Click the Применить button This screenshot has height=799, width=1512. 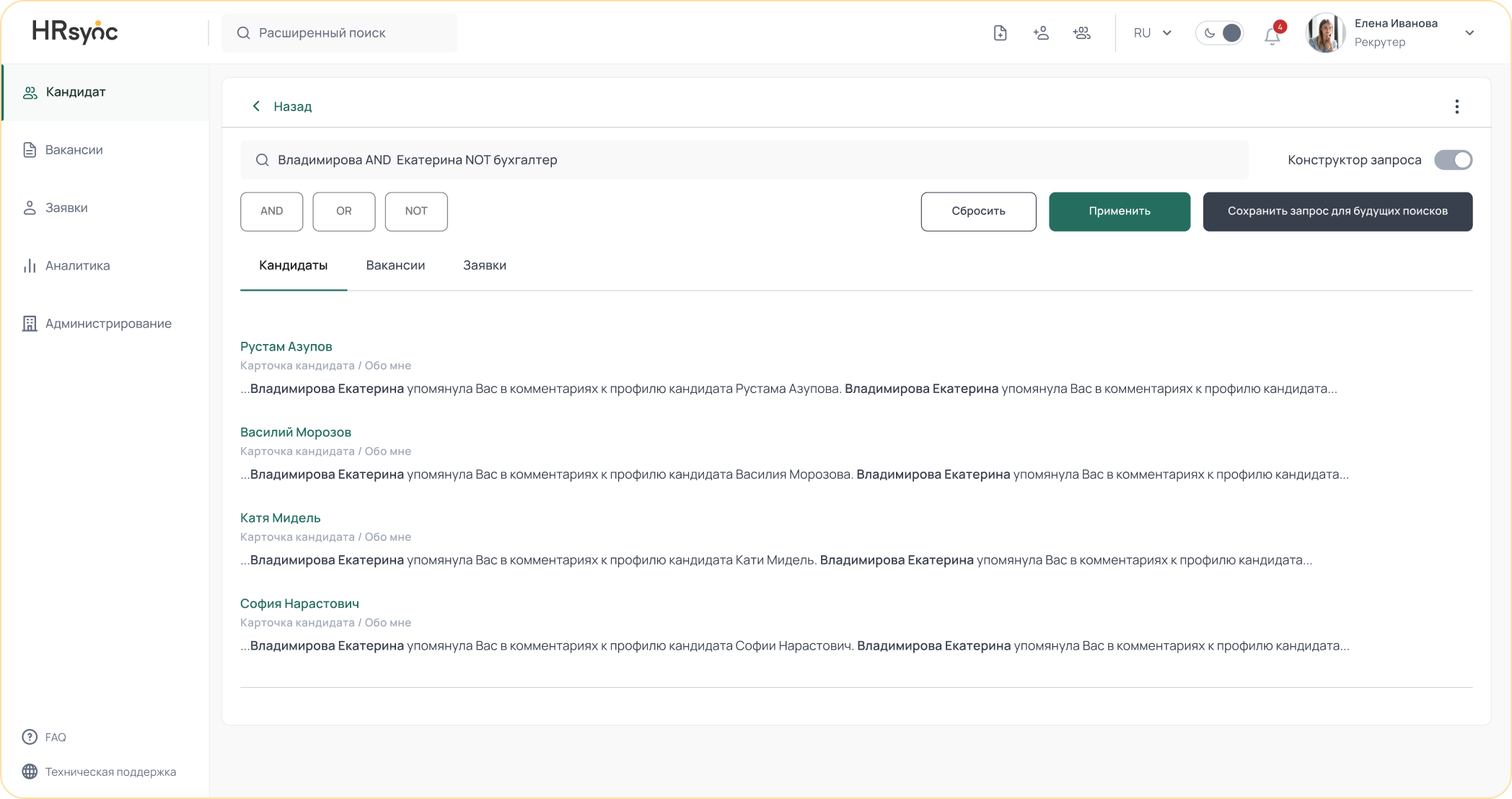(1120, 211)
